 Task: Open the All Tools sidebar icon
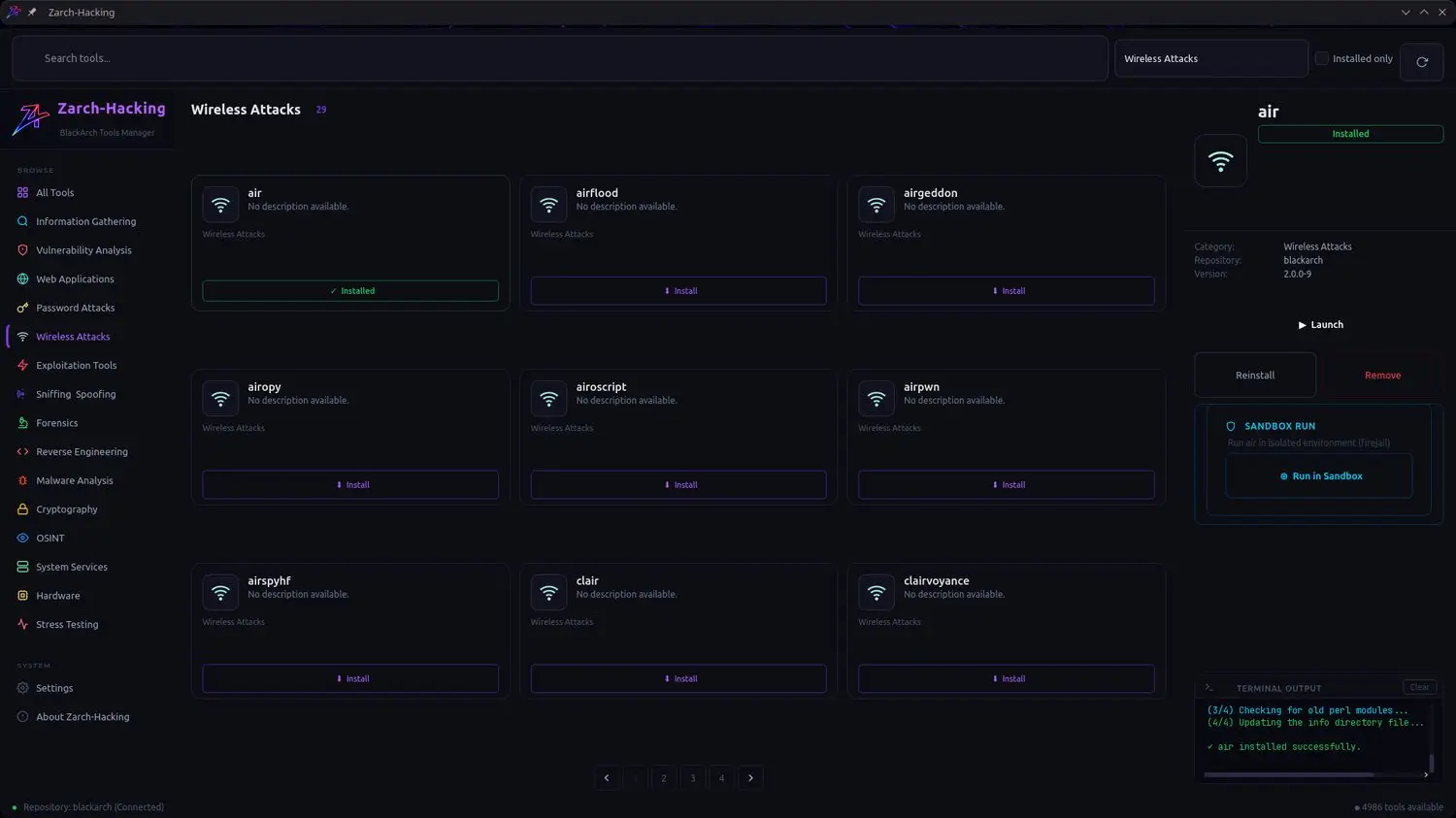click(x=22, y=193)
